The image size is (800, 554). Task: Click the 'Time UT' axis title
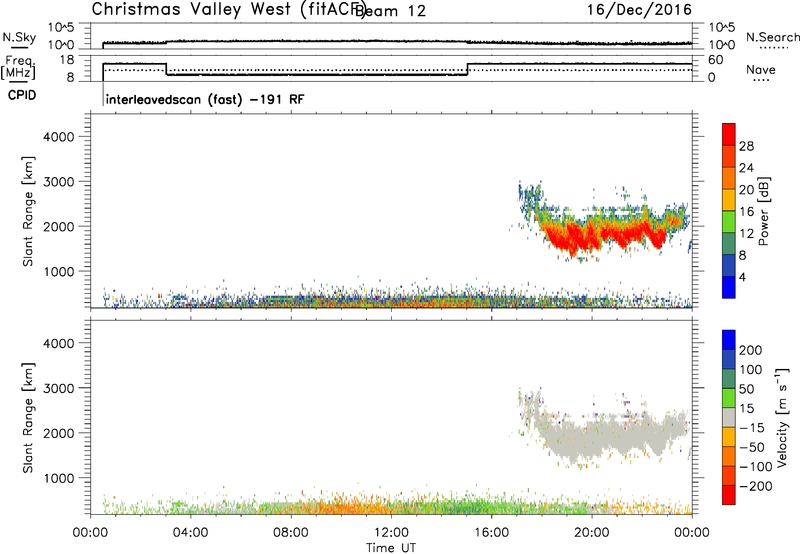(391, 547)
